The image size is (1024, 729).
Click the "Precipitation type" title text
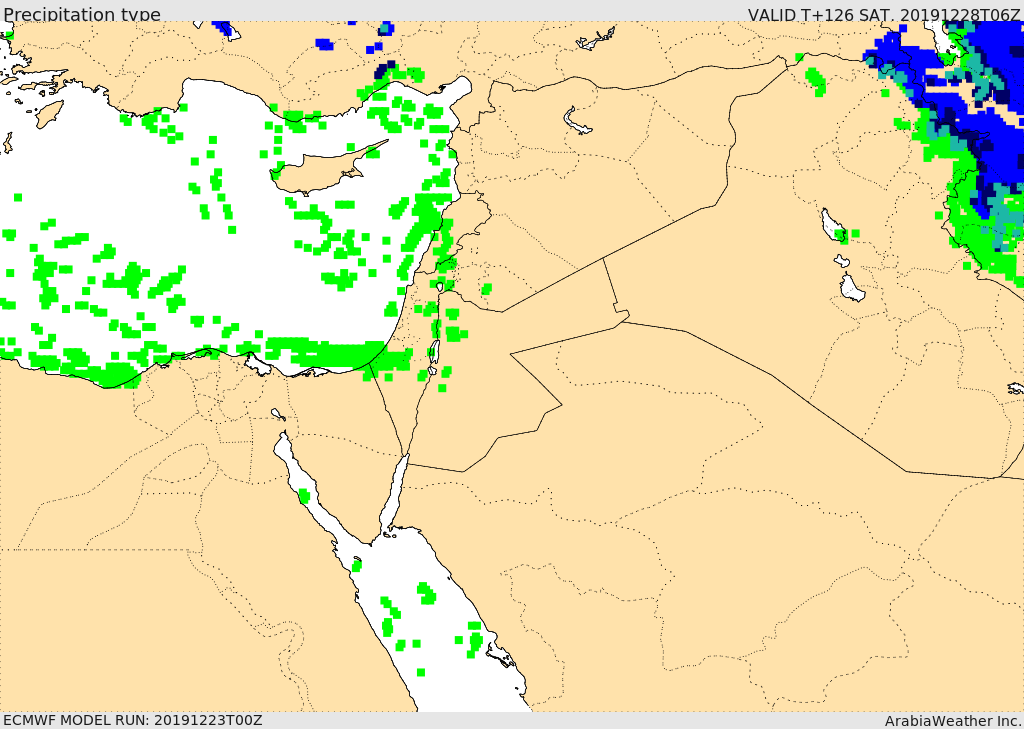(82, 14)
